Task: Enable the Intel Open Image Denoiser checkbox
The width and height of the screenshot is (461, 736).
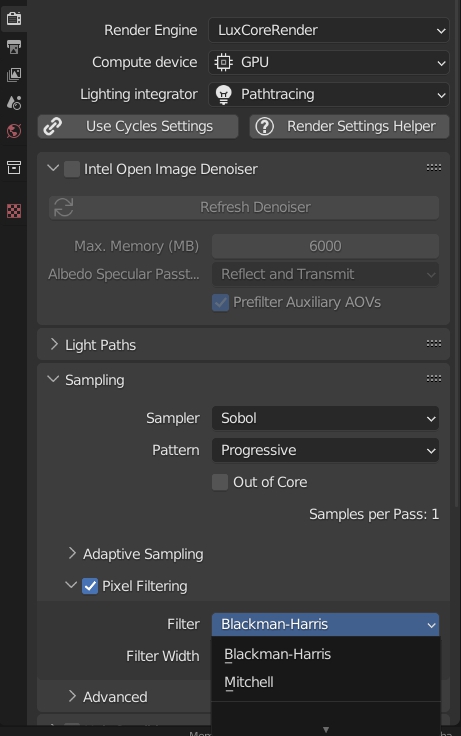Action: [72, 169]
